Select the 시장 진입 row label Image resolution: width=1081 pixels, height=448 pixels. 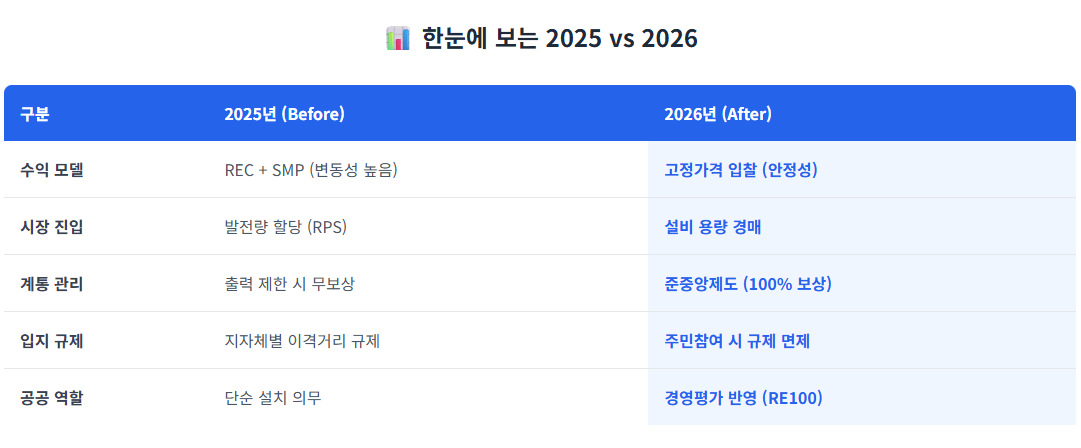tap(52, 227)
